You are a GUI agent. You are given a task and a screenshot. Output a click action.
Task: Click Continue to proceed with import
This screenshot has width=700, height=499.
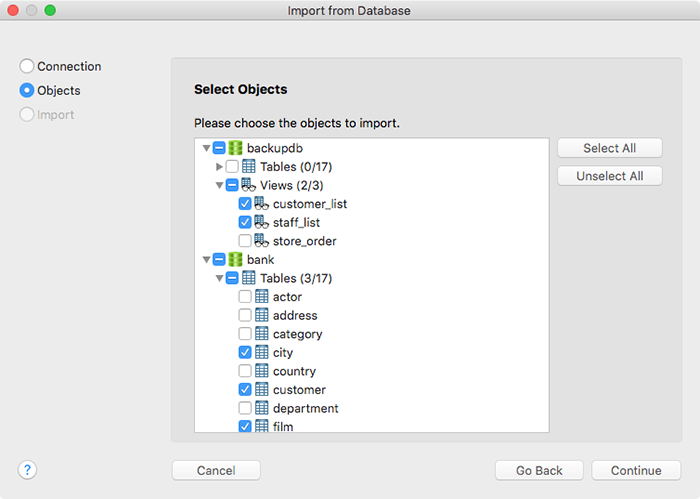(636, 470)
